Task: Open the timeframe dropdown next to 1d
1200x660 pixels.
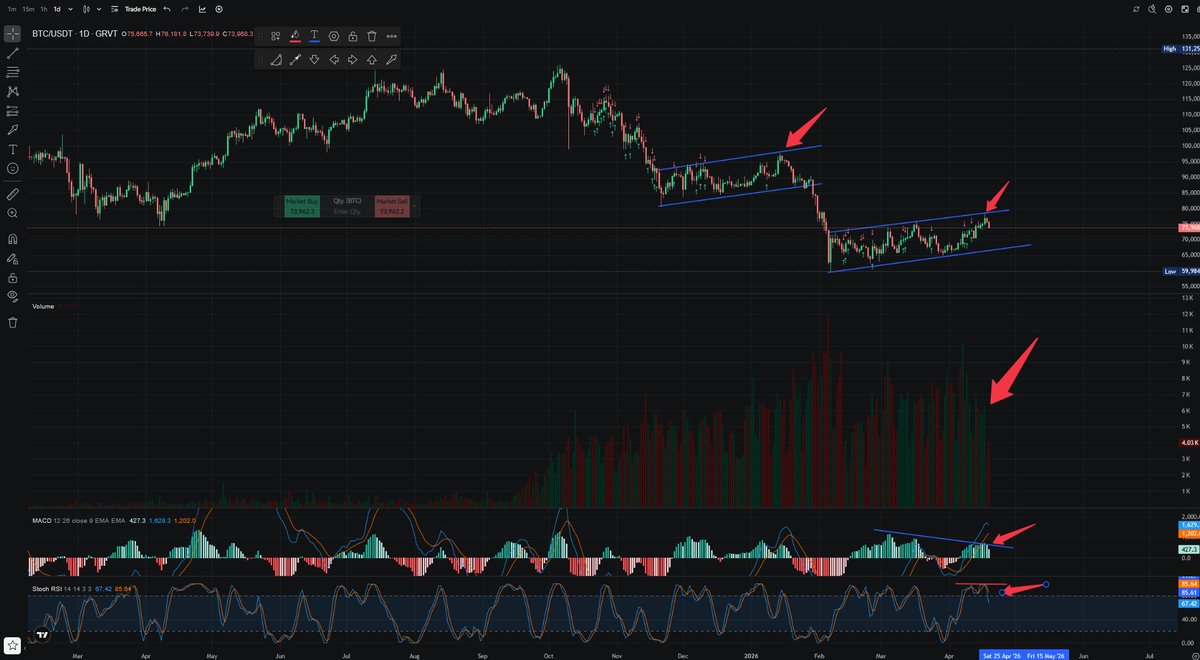Action: tap(70, 9)
